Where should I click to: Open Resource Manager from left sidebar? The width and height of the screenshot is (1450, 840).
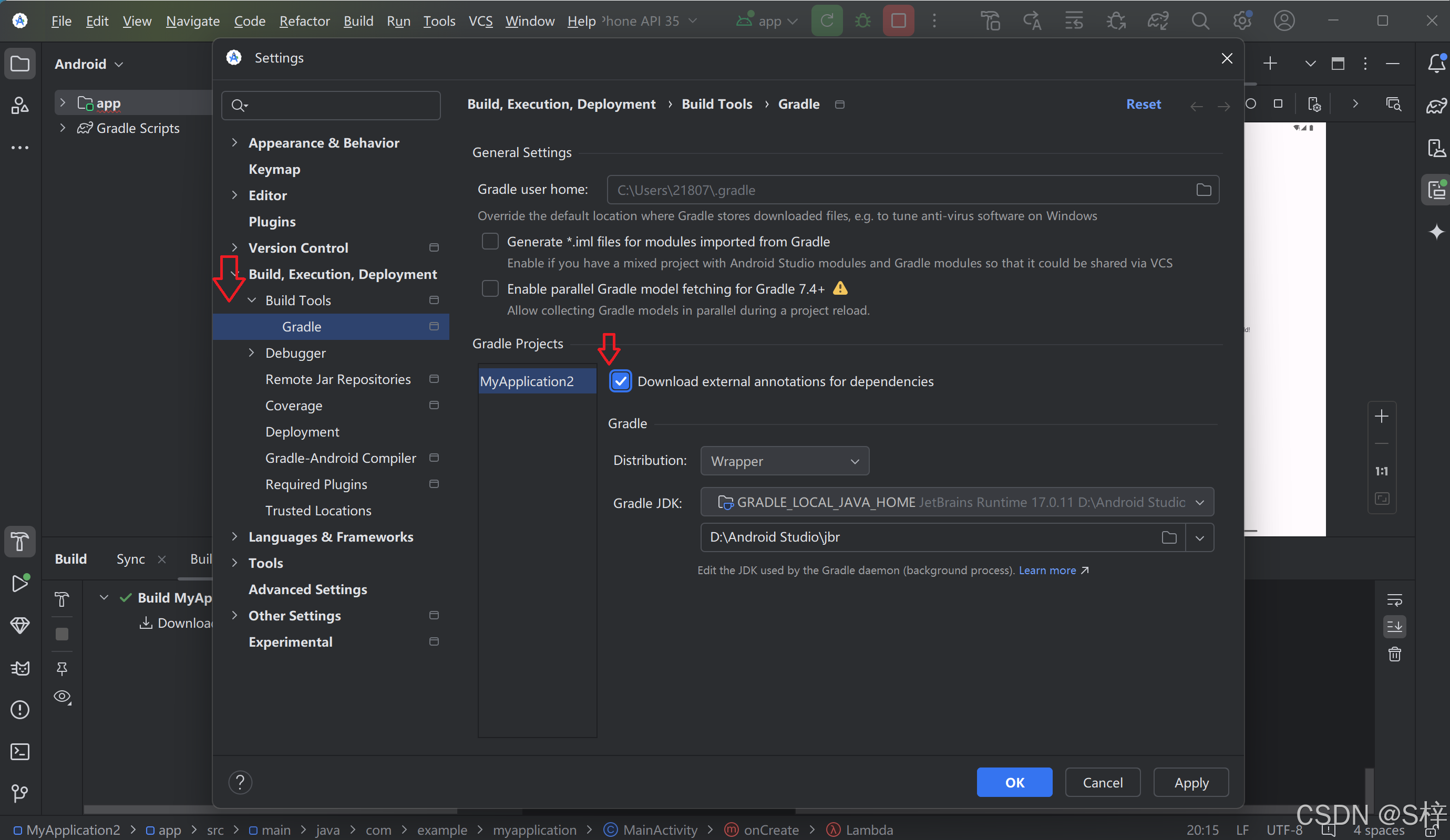(19, 105)
